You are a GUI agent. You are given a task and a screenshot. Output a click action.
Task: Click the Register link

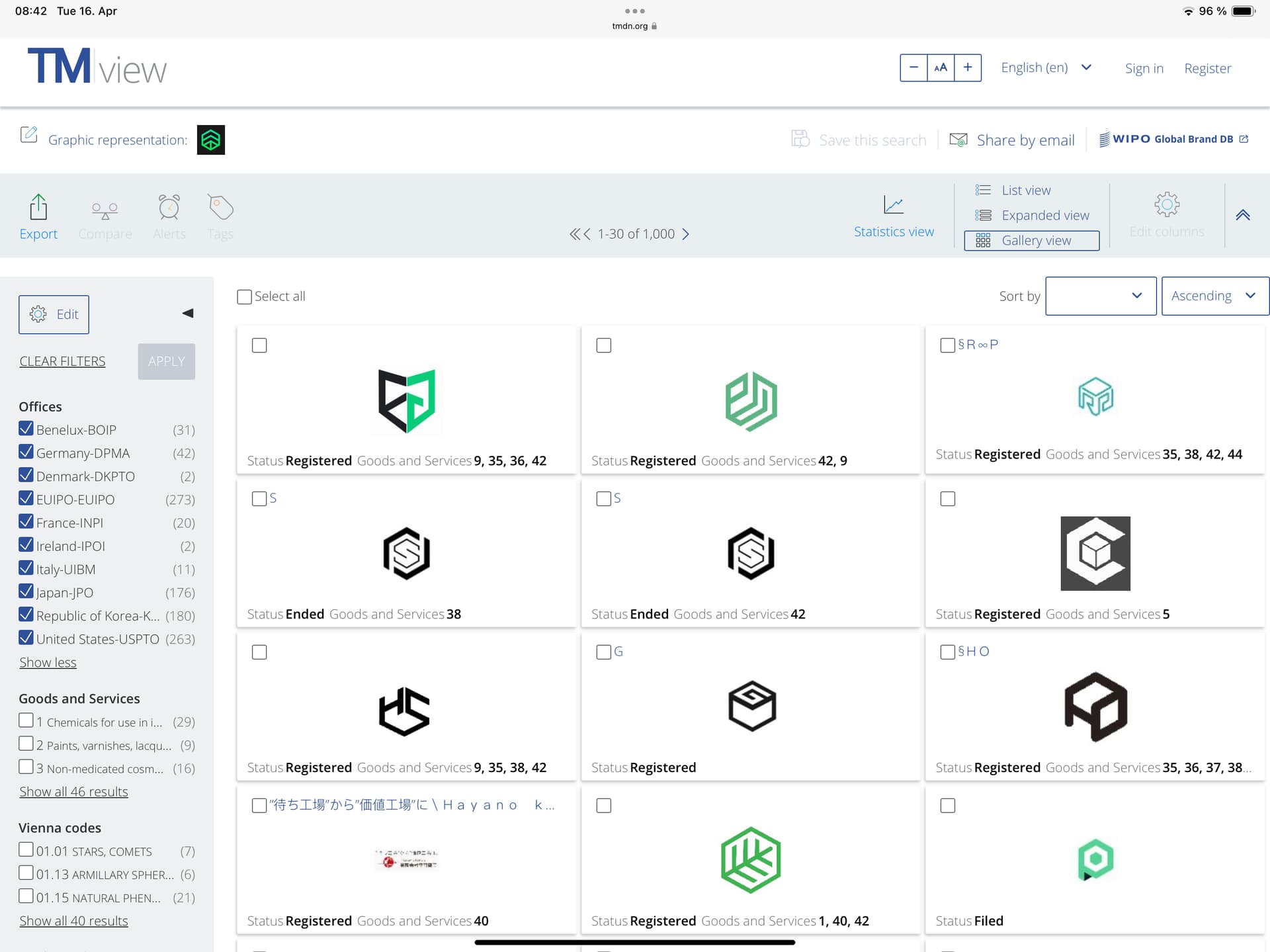tap(1207, 68)
